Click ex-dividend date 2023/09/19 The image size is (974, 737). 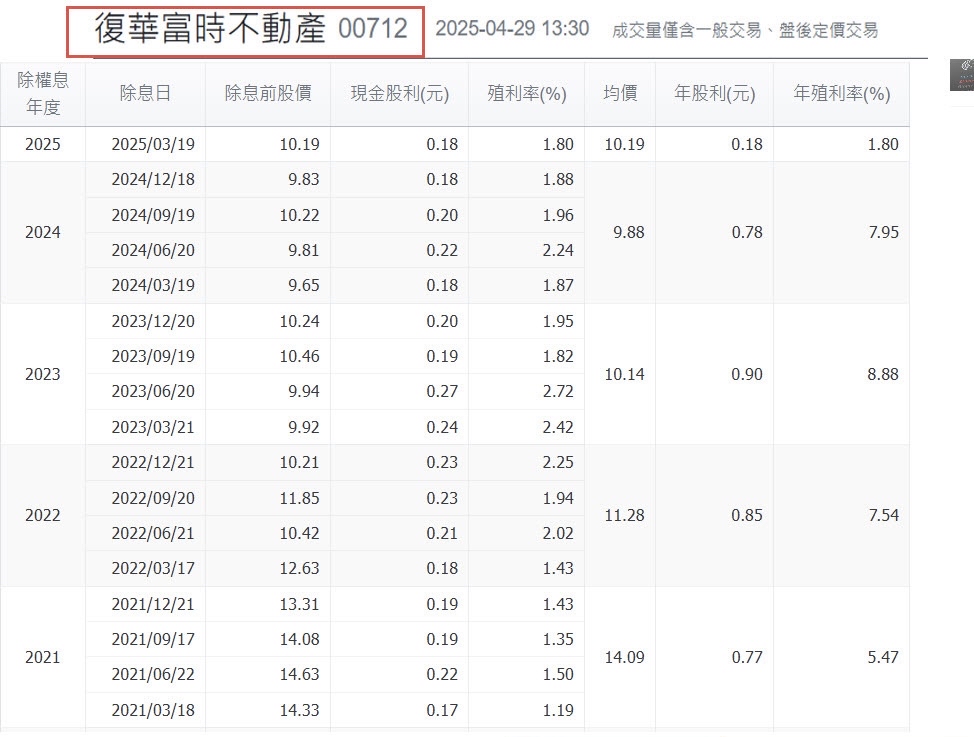pos(153,356)
